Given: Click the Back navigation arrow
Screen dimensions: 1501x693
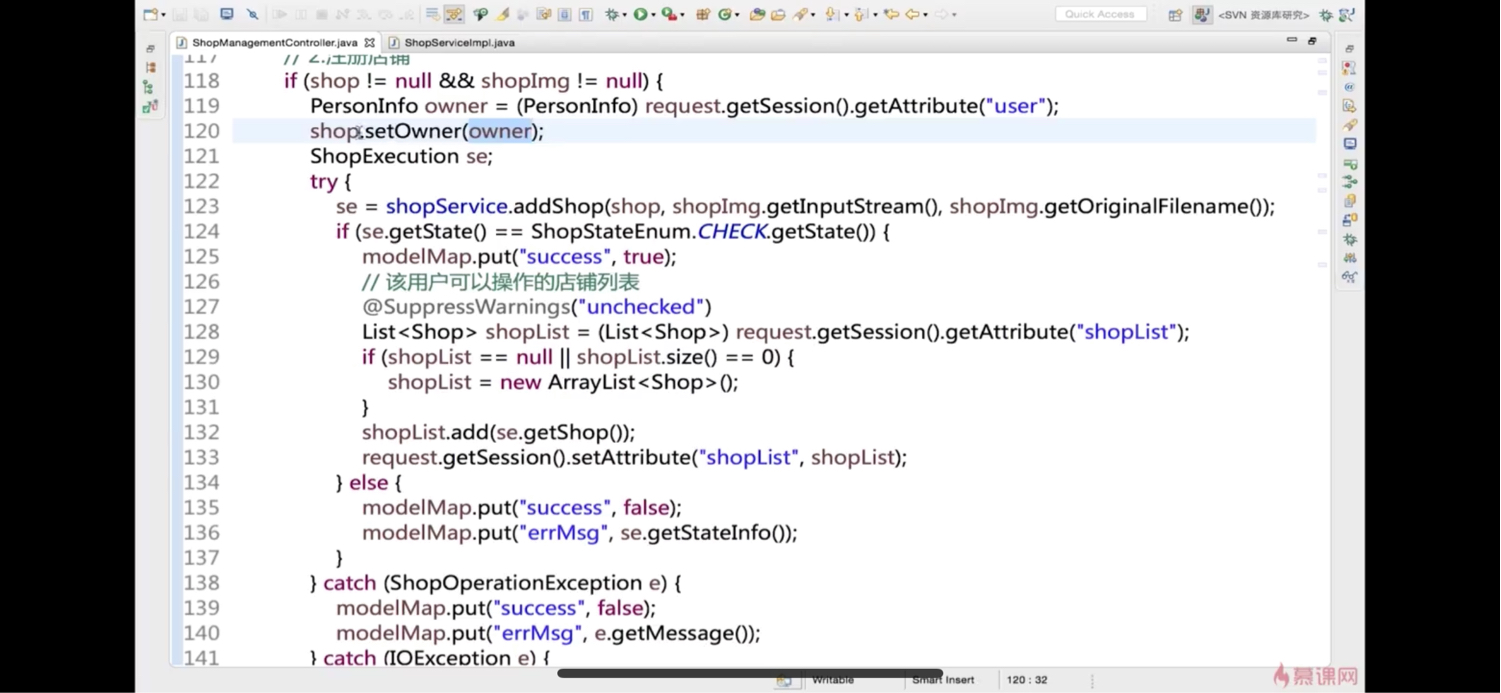Looking at the screenshot, I should point(912,14).
